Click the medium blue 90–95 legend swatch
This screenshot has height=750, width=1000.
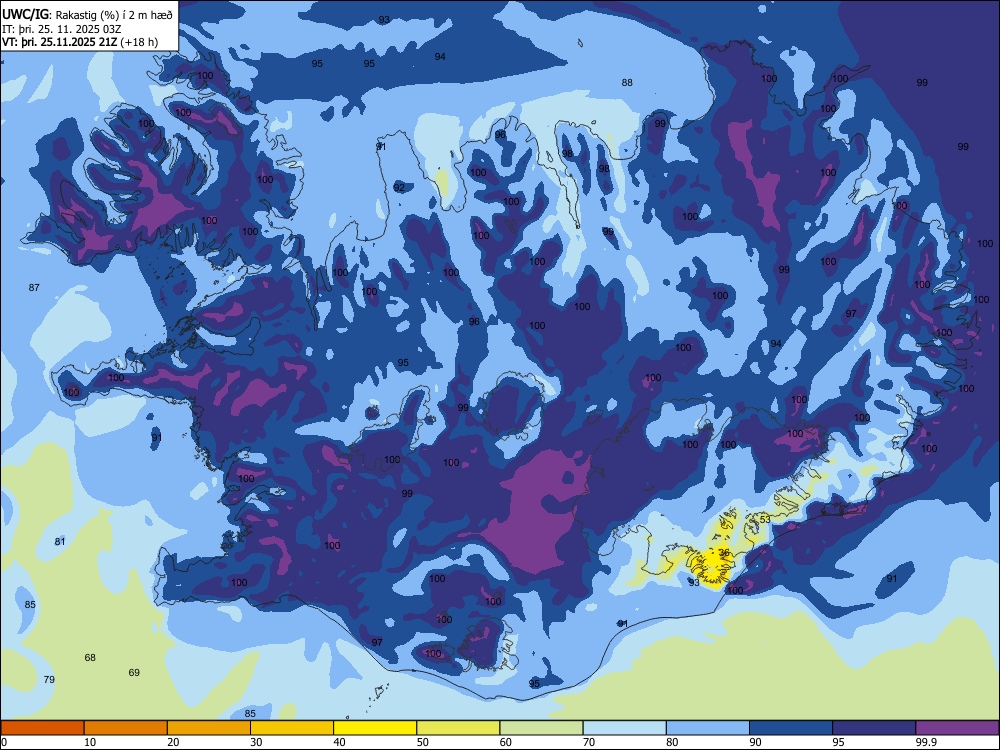coord(791,728)
